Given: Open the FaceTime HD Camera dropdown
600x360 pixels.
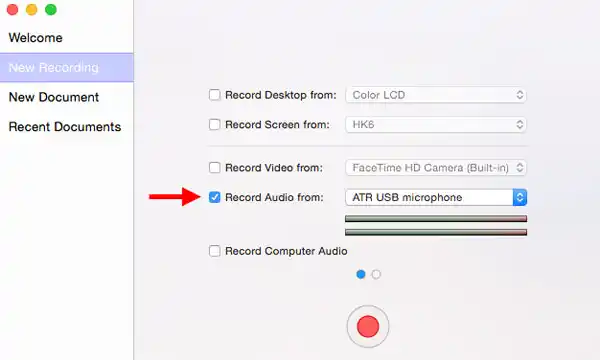Looking at the screenshot, I should pyautogui.click(x=436, y=168).
